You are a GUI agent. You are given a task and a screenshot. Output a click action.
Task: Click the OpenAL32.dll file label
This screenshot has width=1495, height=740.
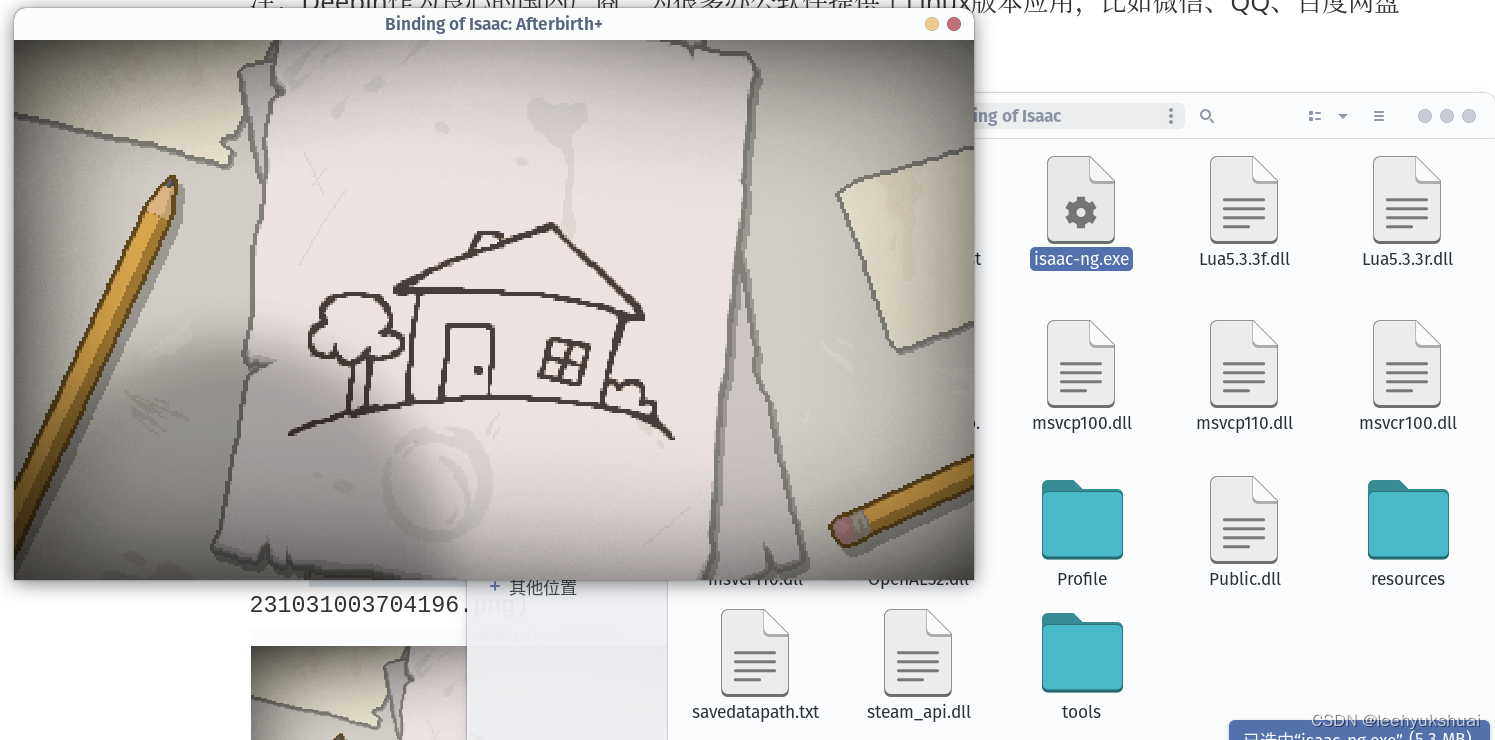click(918, 579)
